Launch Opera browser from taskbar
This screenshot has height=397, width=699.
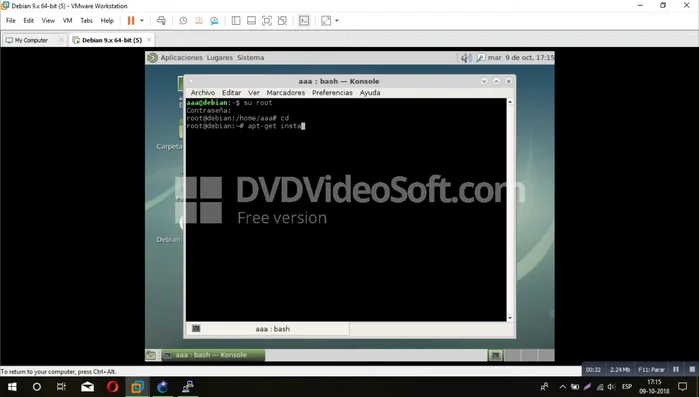[x=112, y=387]
